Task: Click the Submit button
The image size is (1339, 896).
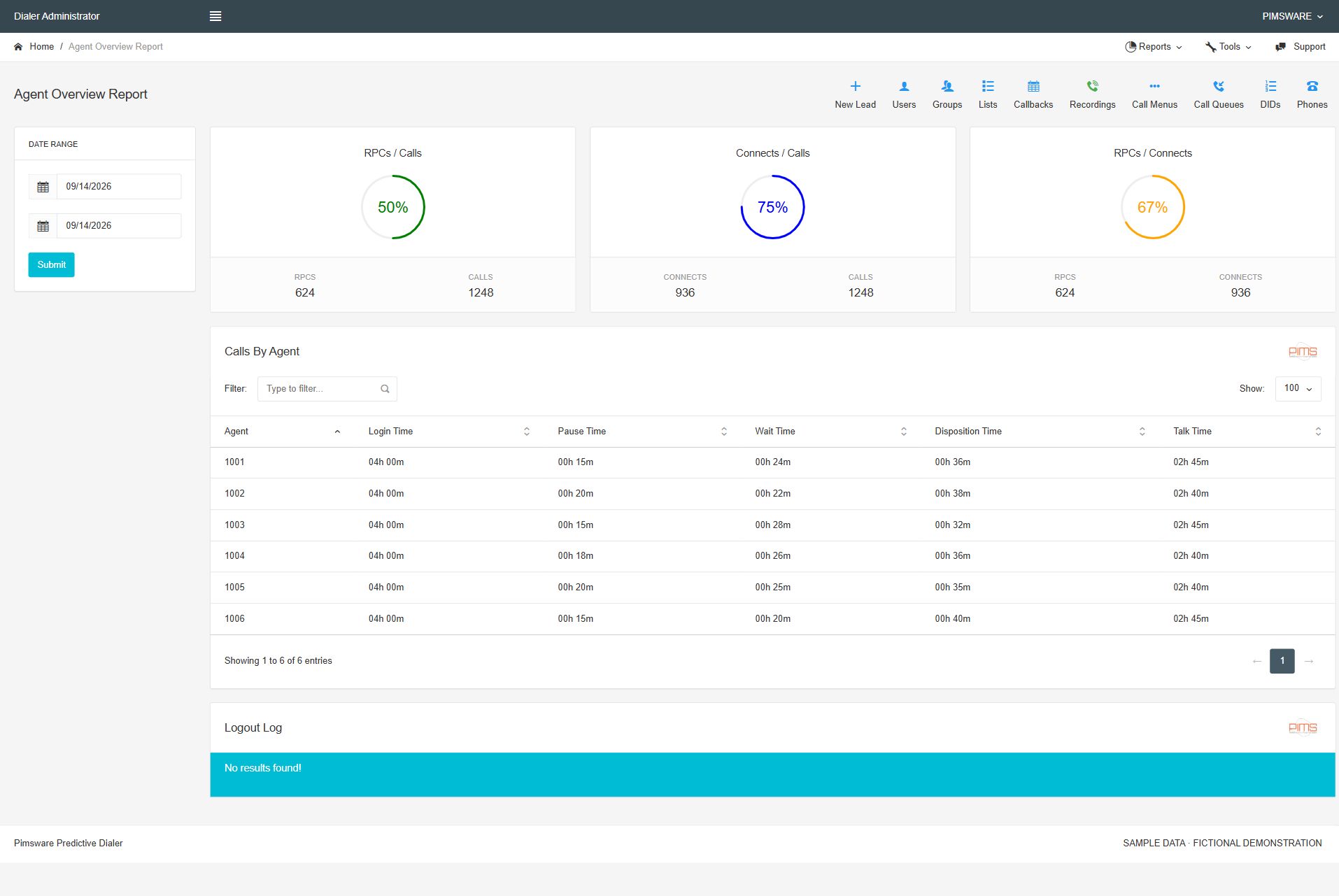Action: (51, 265)
